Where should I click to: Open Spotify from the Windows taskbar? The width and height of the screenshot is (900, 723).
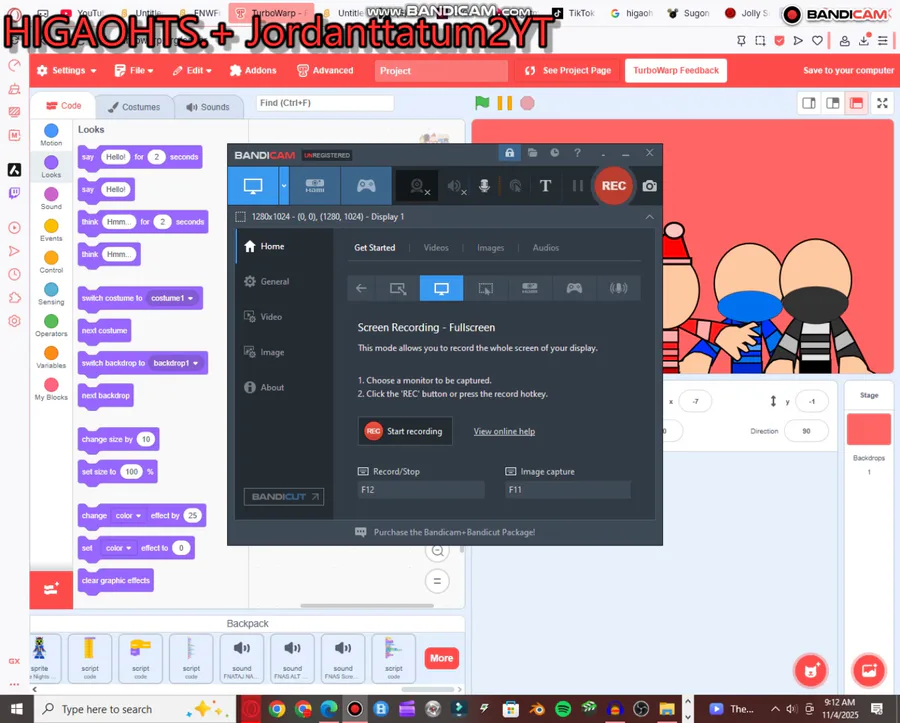(564, 709)
